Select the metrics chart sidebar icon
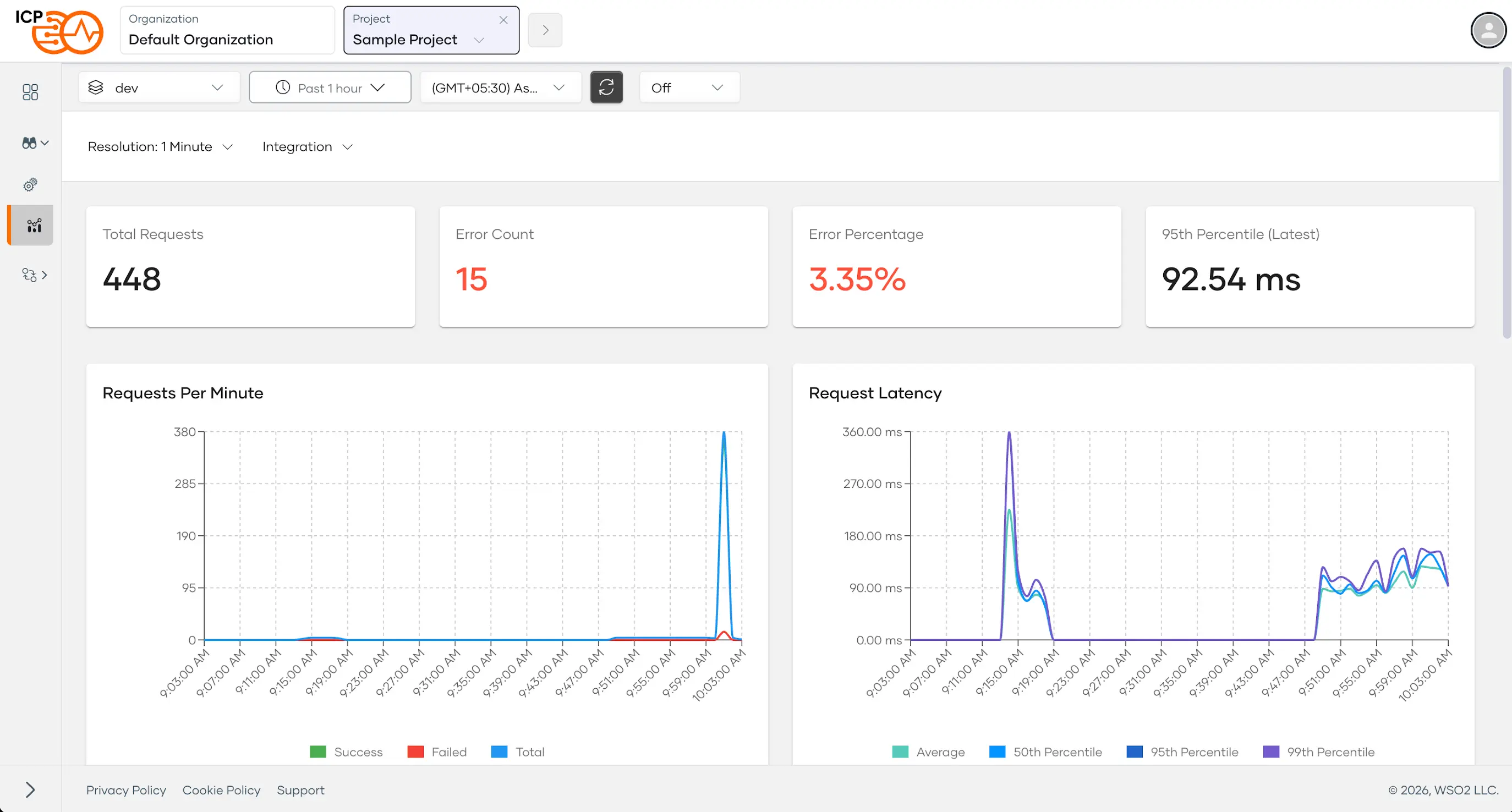 tap(34, 226)
